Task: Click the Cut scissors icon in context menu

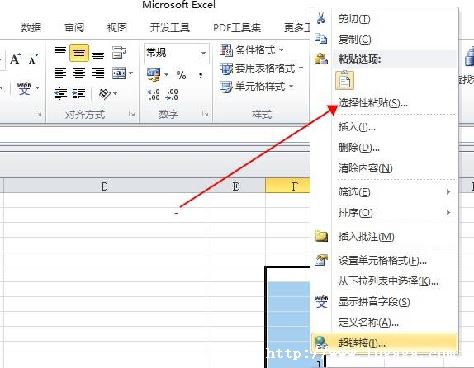Action: 321,18
